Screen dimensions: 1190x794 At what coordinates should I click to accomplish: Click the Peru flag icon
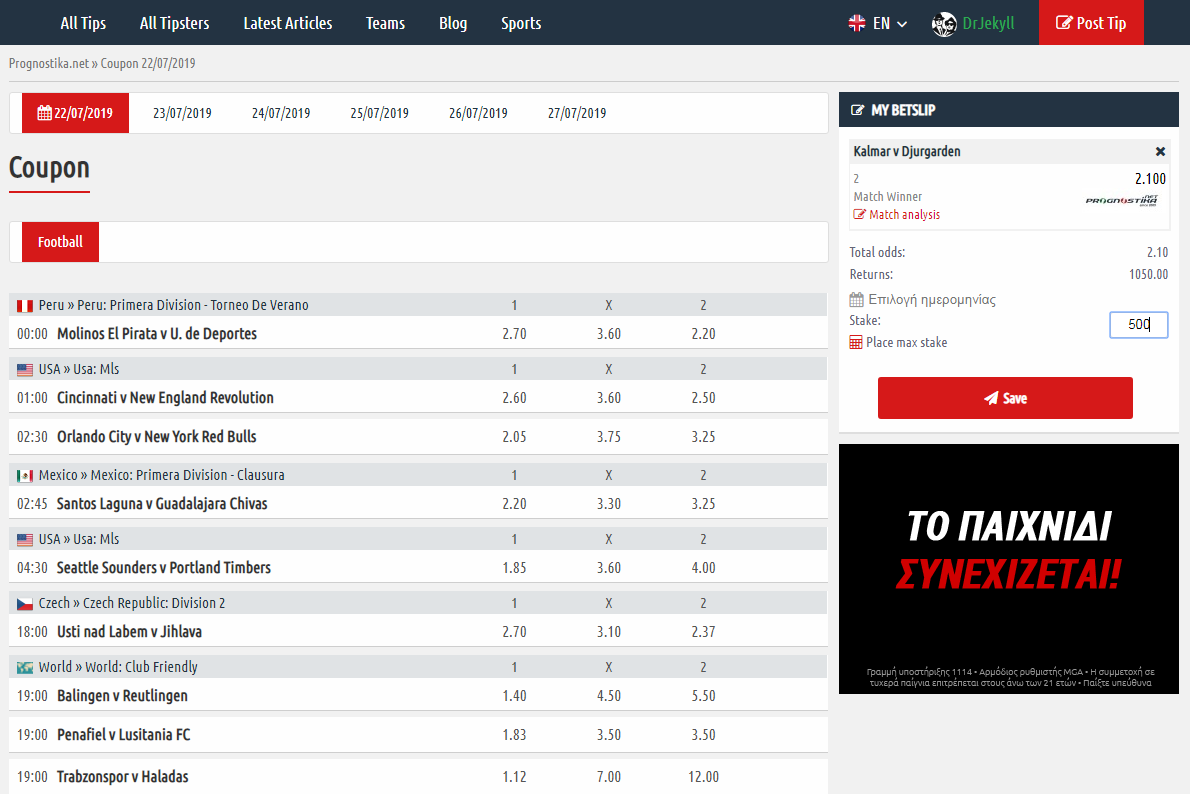[25, 306]
